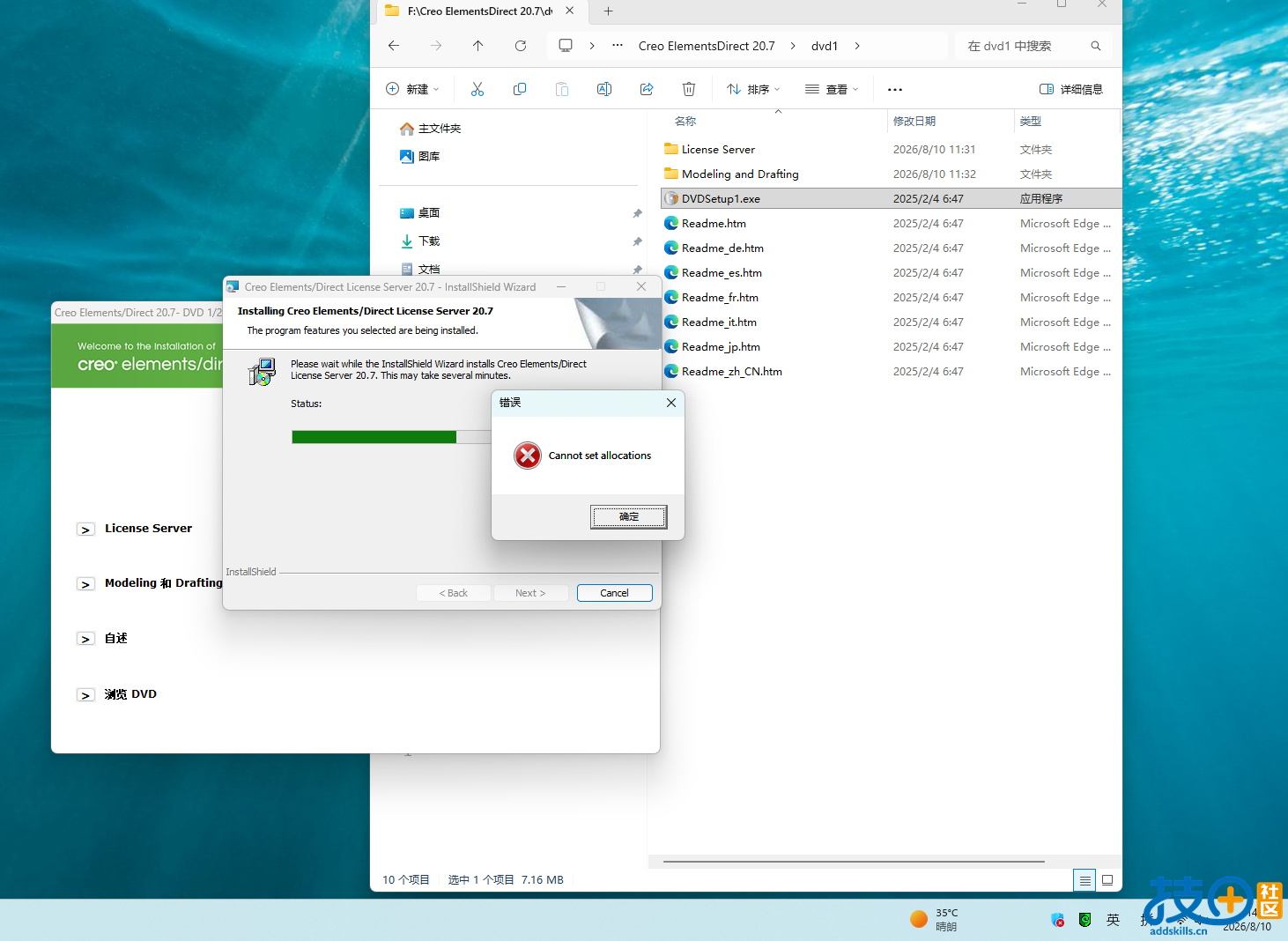Click the Rename icon in Explorer toolbar
Screen dimensions: 1288x941
[x=604, y=89]
